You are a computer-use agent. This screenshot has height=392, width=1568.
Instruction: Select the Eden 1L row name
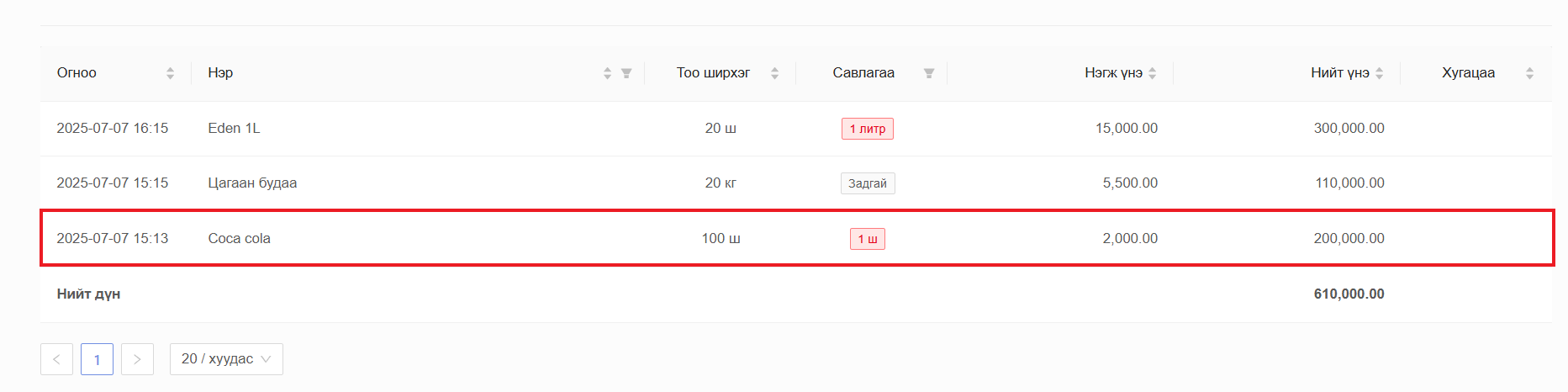(x=234, y=128)
